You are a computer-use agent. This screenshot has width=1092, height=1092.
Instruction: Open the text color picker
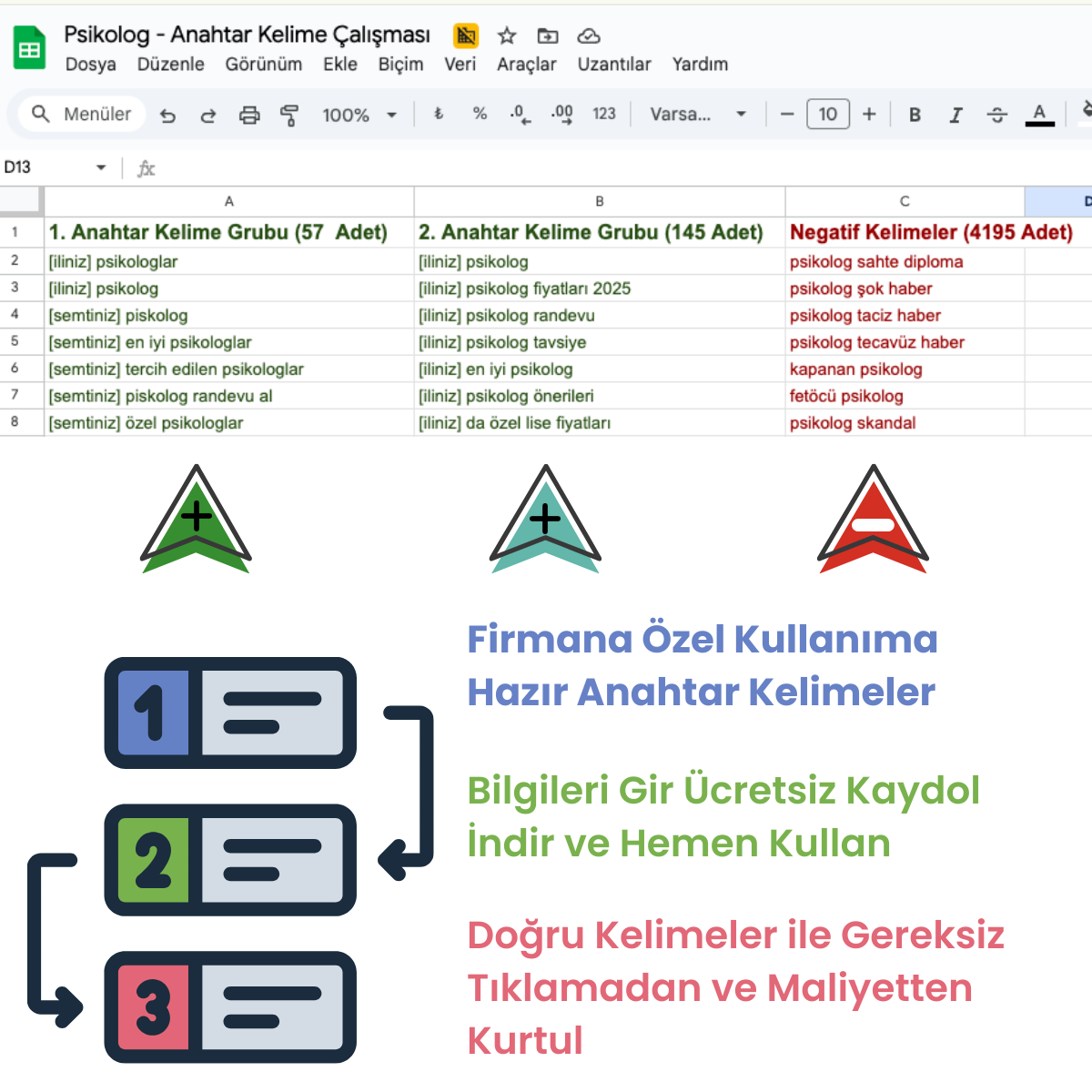point(1039,115)
